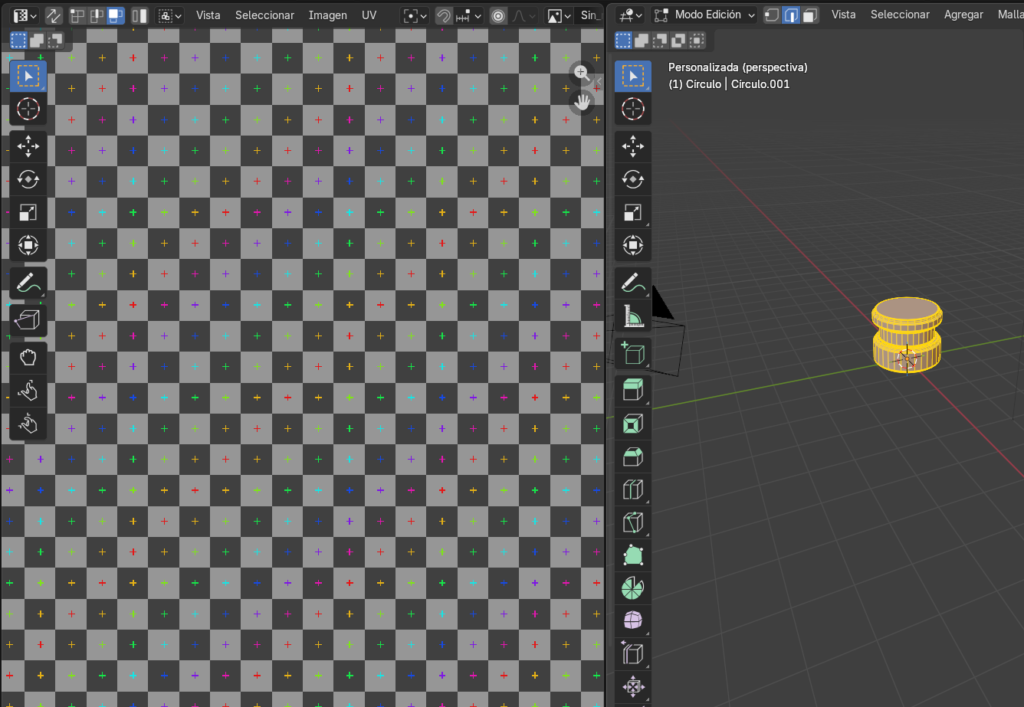
Task: Click the UV menu in the header
Action: click(369, 15)
